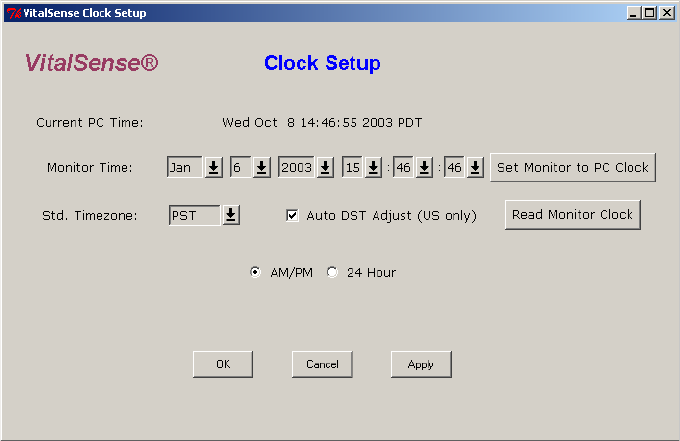
Task: Click the year field showing 2003
Action: [296, 167]
